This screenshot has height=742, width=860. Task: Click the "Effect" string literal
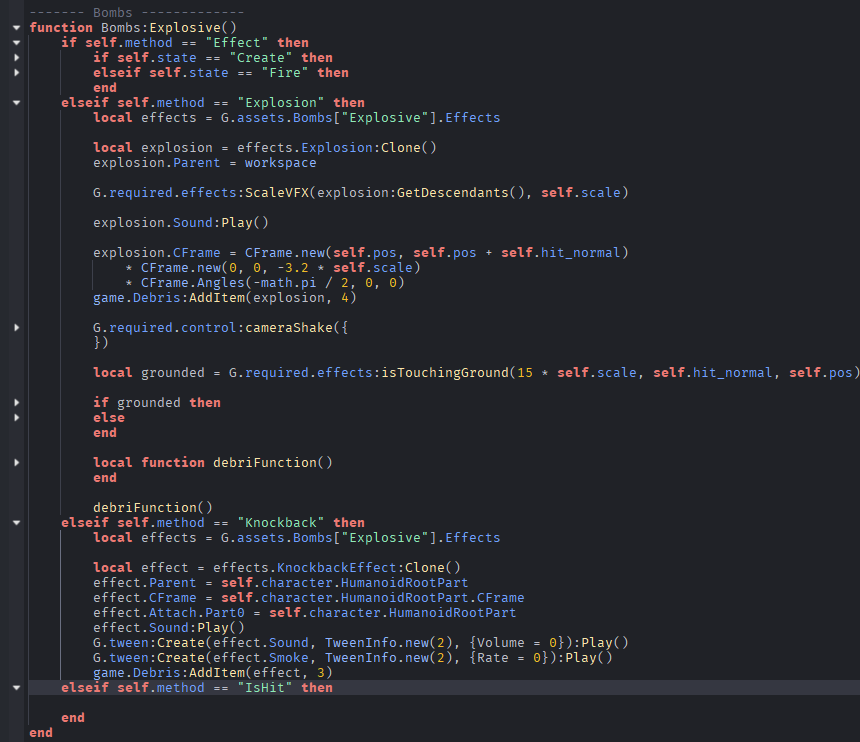(x=237, y=43)
